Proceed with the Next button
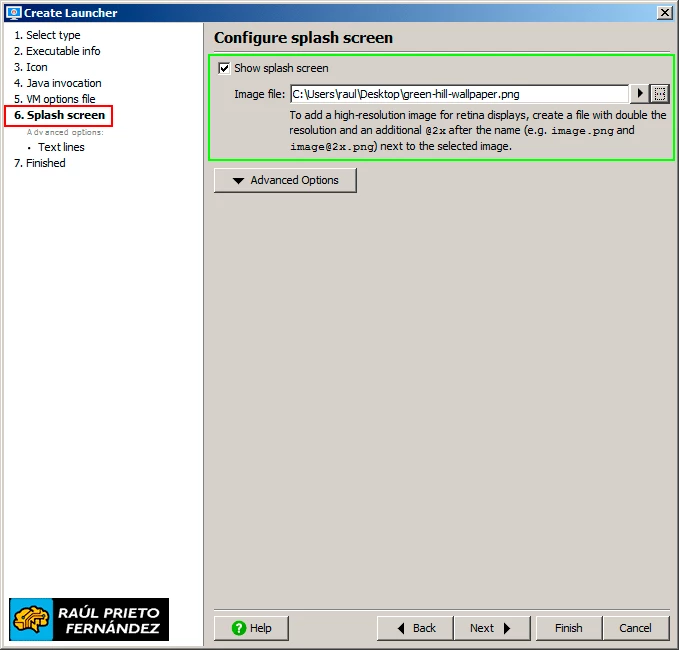The width and height of the screenshot is (679, 650). (x=492, y=628)
